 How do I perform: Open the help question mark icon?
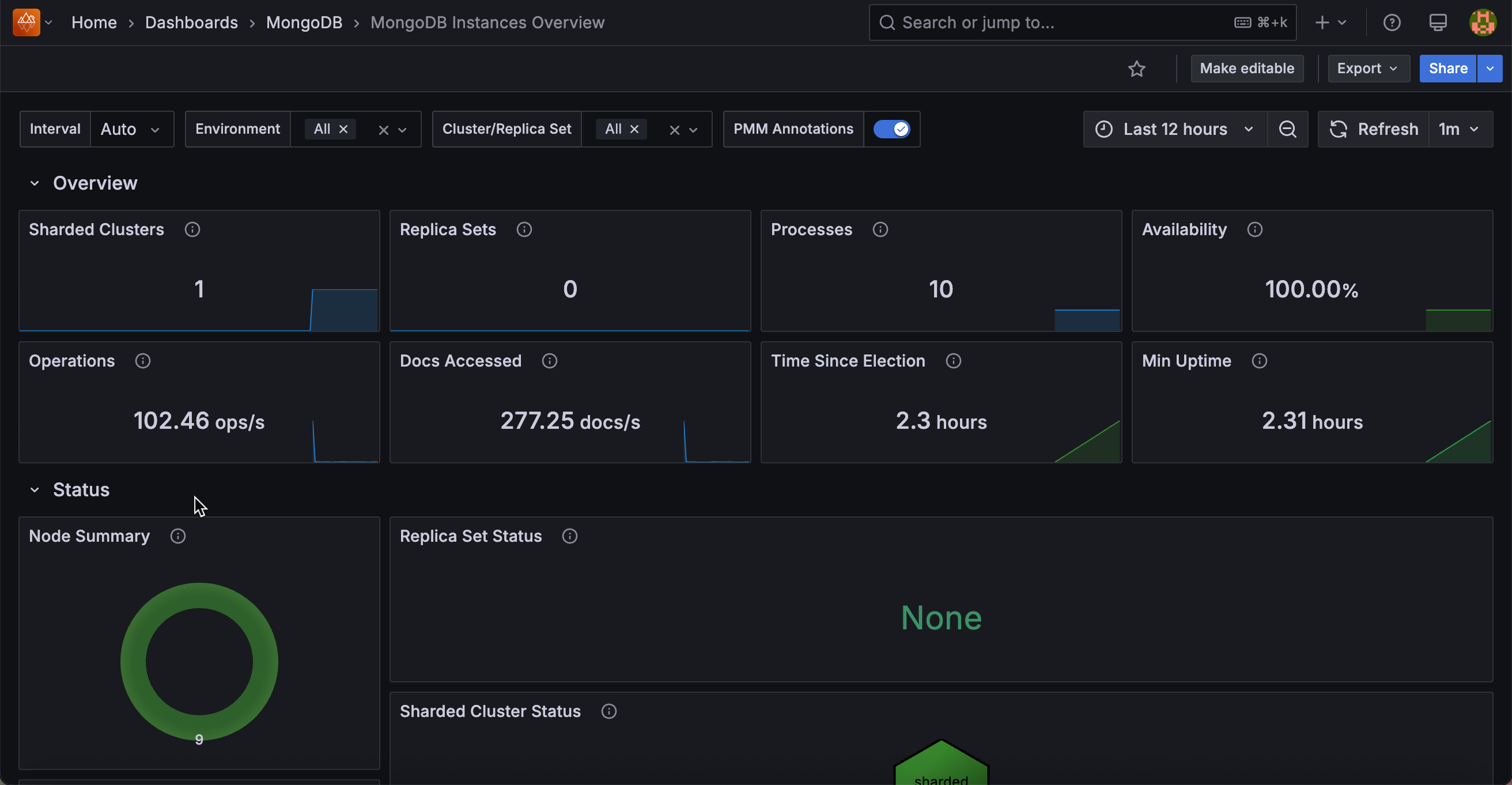click(1392, 22)
